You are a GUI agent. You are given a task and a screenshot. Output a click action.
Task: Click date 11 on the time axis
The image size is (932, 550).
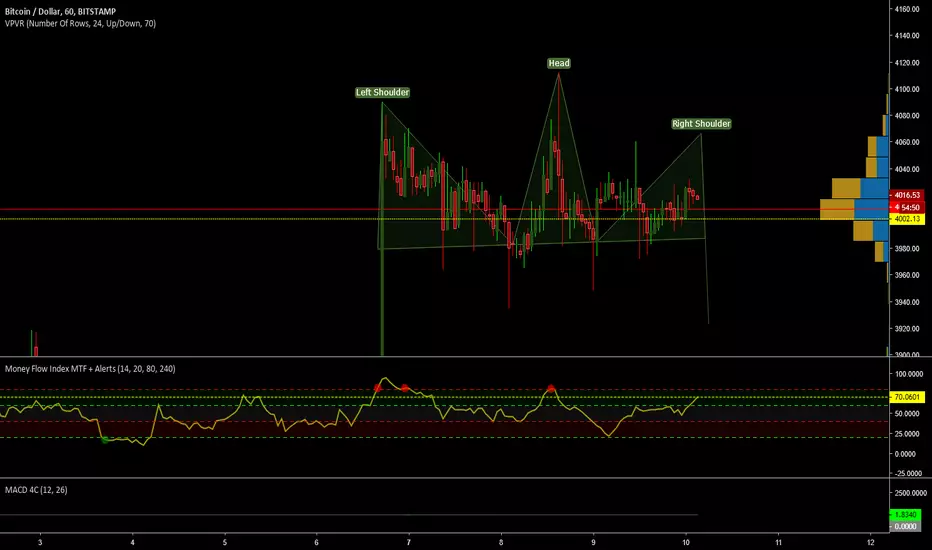[x=779, y=542]
